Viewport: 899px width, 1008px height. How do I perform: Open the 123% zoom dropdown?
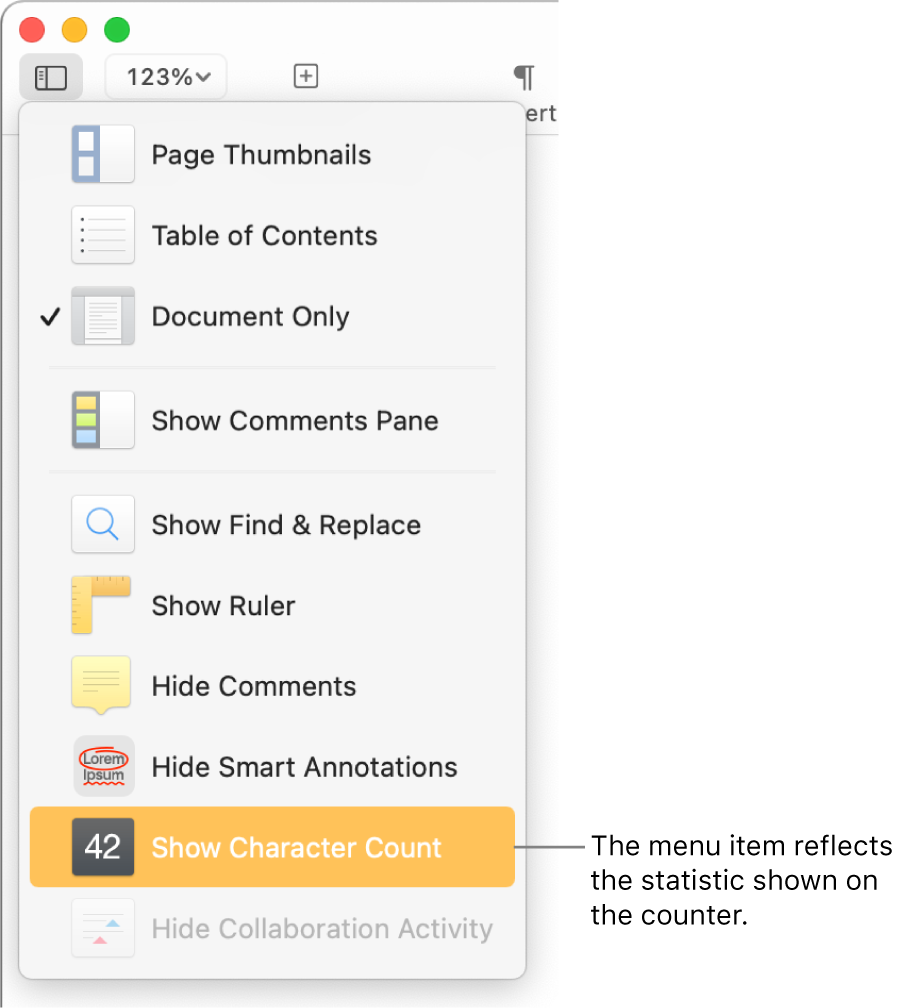click(x=165, y=76)
